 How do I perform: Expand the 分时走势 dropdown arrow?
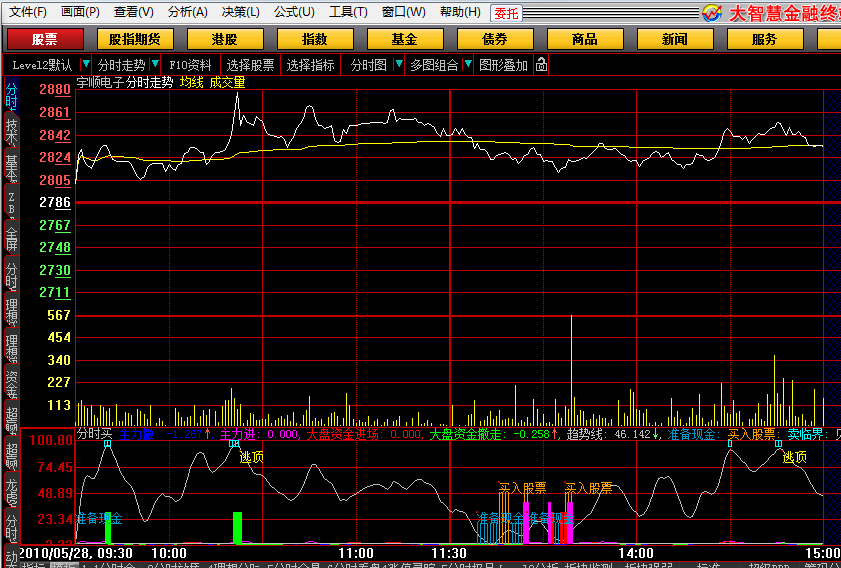(155, 64)
